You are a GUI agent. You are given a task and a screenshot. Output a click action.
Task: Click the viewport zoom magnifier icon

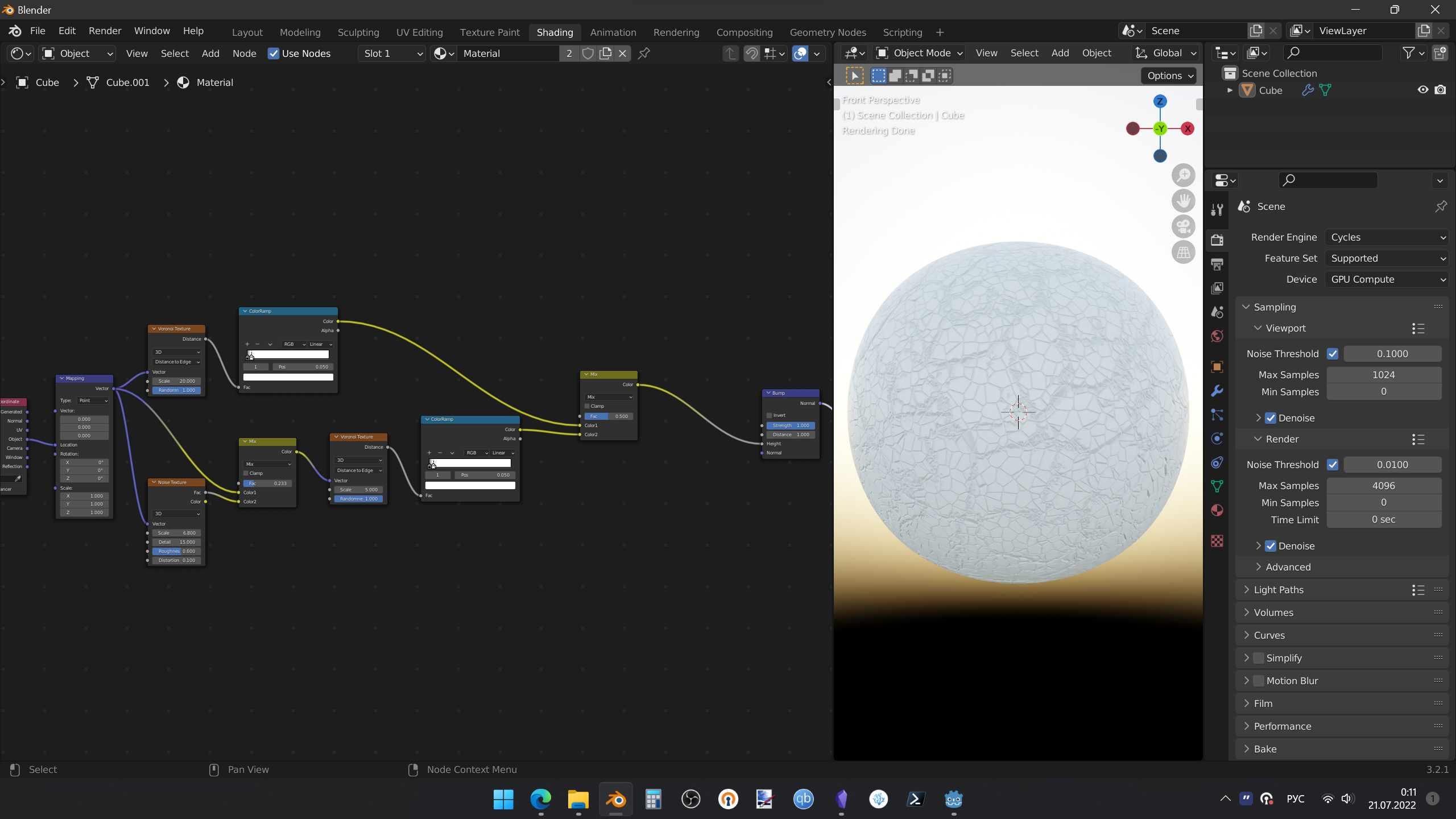[1183, 175]
